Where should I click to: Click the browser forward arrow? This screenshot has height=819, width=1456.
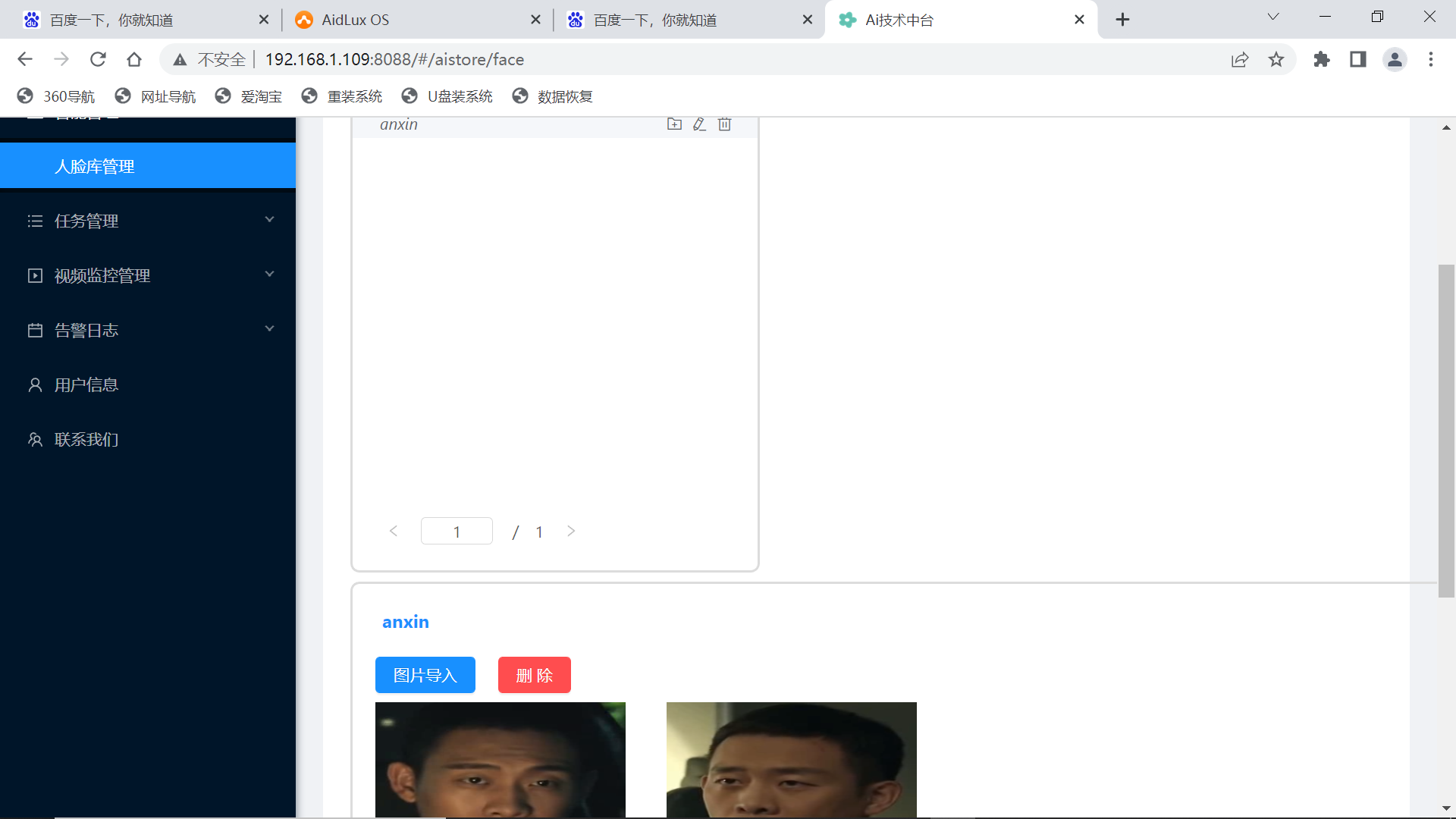coord(61,59)
